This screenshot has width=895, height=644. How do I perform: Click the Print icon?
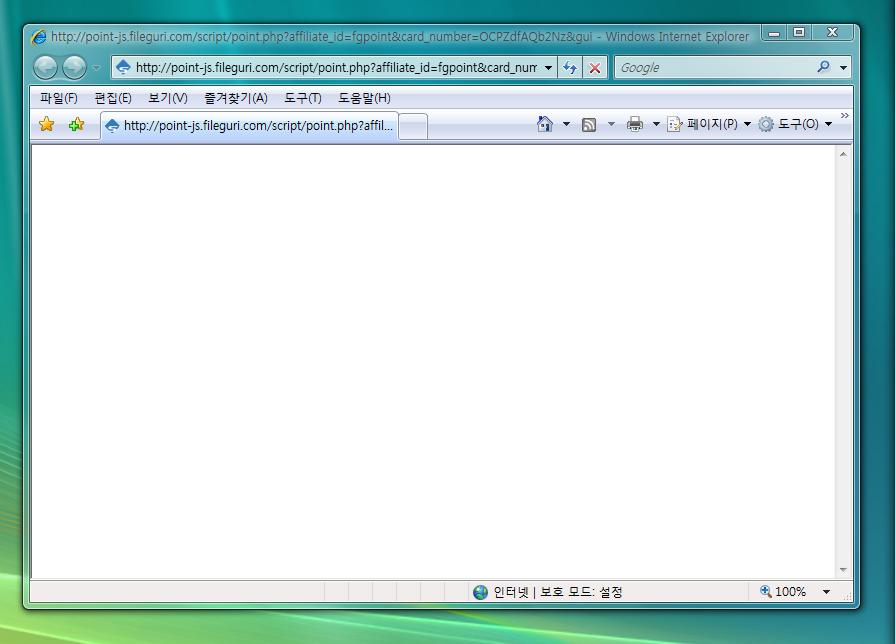point(635,124)
